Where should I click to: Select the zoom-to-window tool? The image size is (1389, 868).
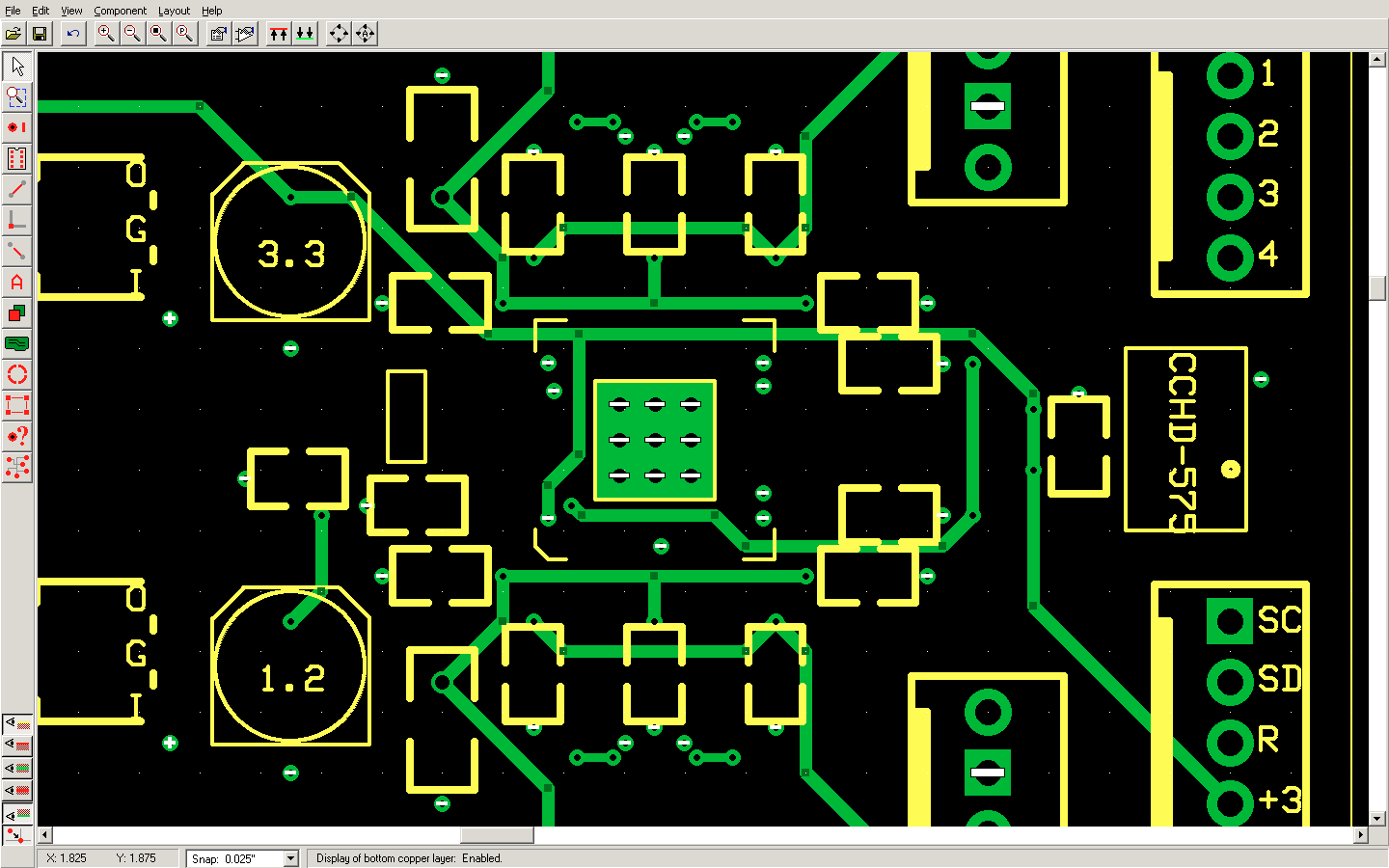(17, 97)
